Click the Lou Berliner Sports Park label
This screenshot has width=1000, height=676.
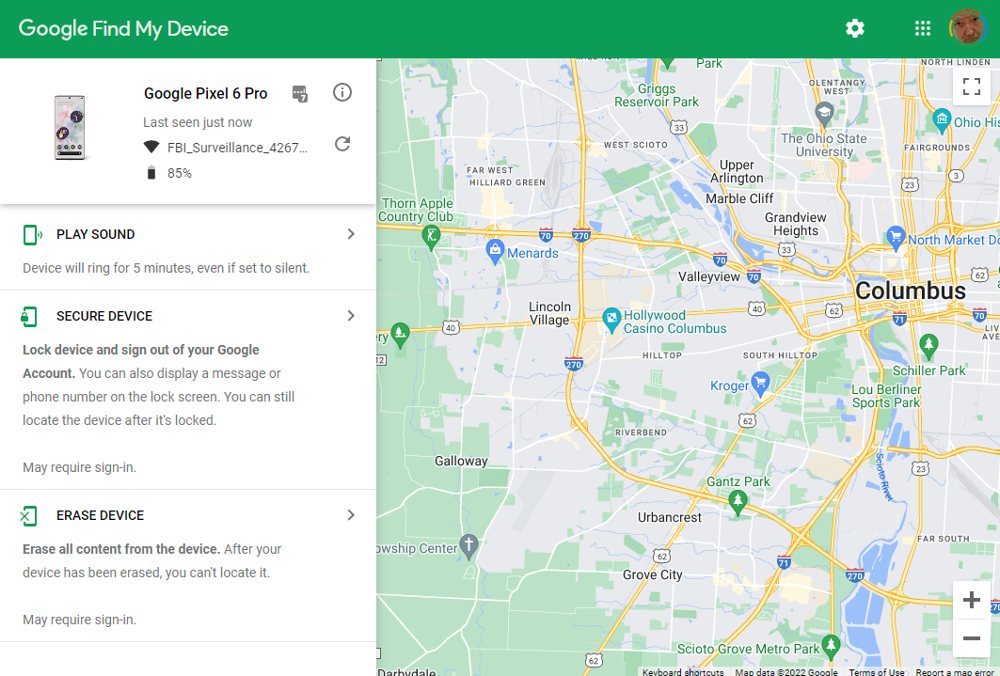tap(886, 396)
